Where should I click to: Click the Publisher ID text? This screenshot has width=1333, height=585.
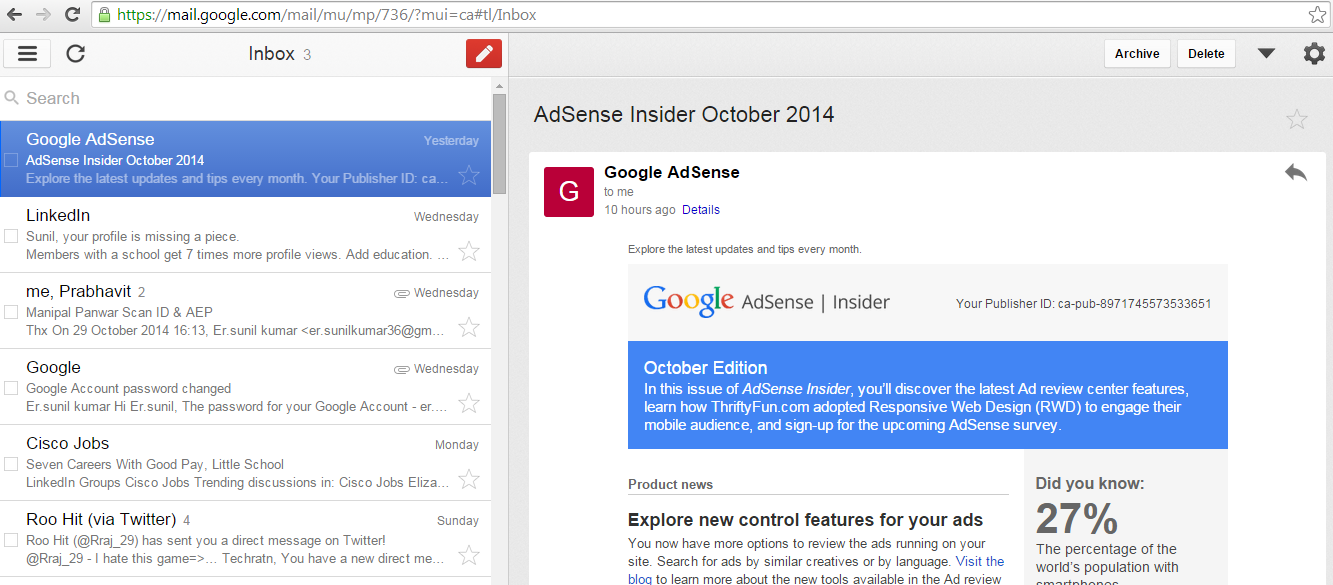coord(1084,304)
